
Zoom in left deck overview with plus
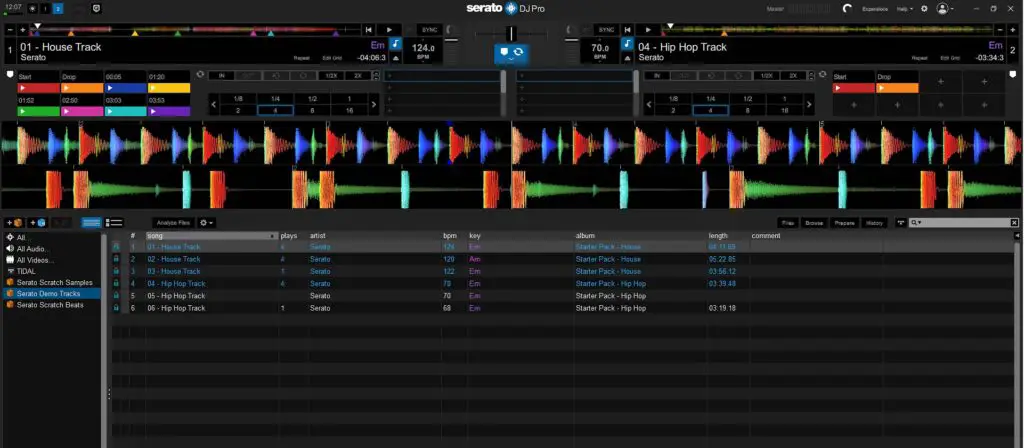pos(23,30)
